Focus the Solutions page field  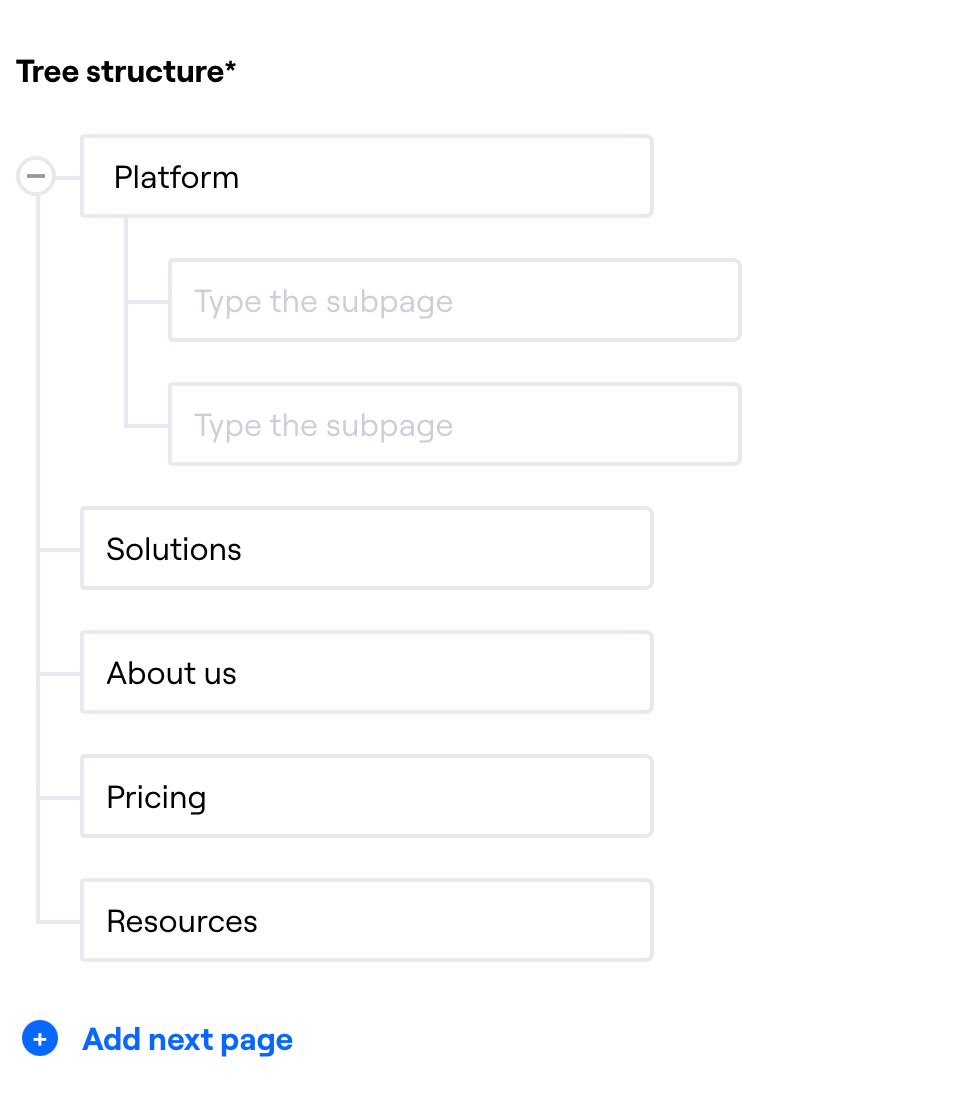pos(367,549)
